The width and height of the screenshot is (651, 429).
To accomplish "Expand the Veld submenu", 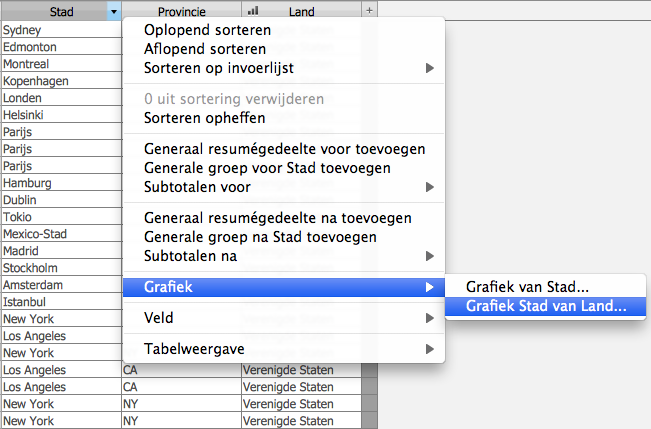I will click(284, 318).
